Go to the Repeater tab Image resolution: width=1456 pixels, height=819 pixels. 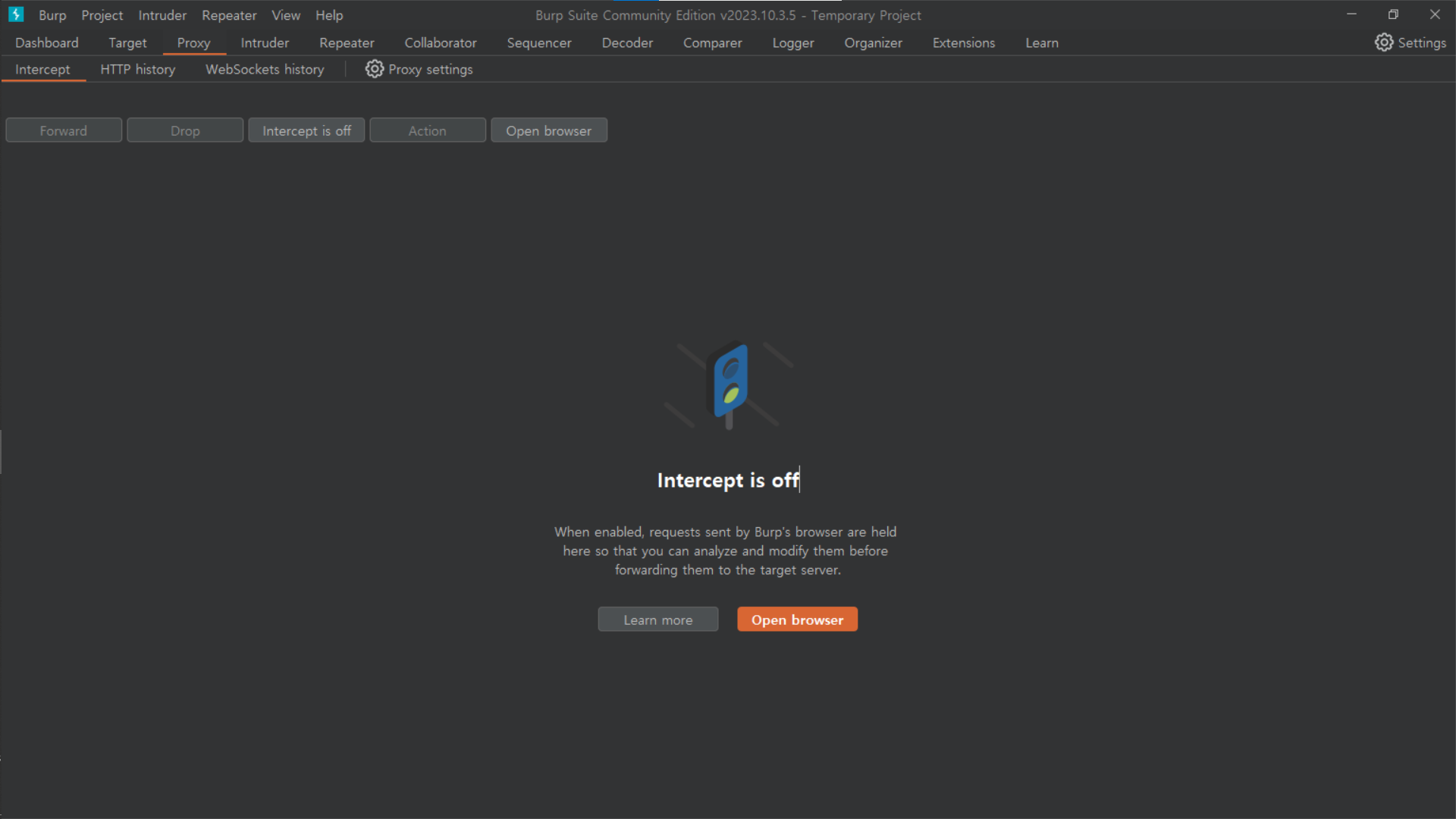pos(347,42)
